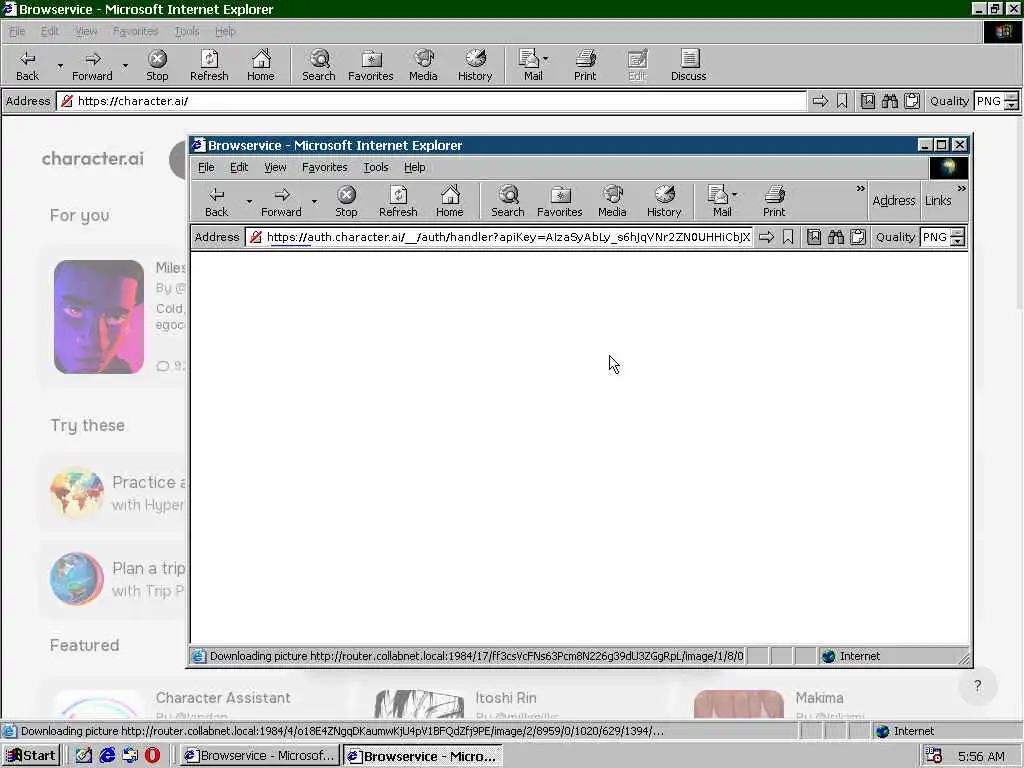Click Go arrow beside front window address

point(767,237)
